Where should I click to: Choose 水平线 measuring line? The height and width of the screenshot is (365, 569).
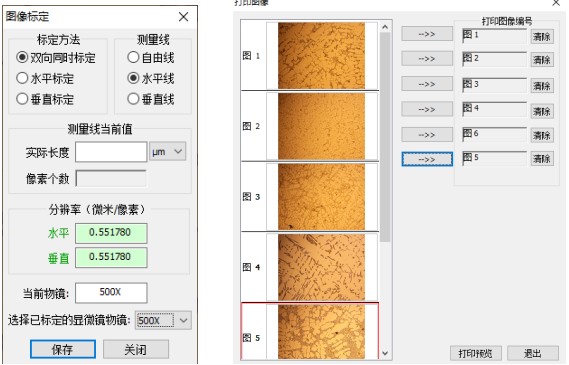[x=151, y=78]
